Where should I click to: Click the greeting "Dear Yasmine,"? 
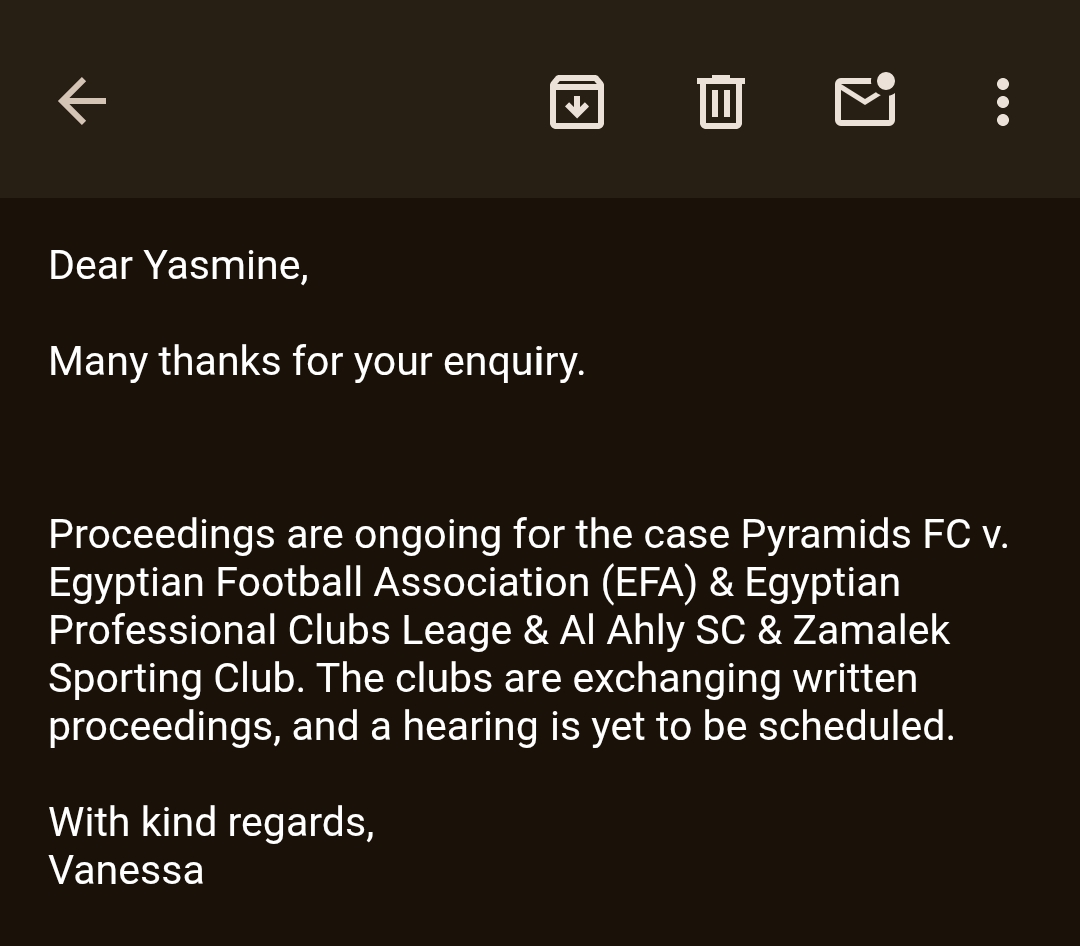coord(178,265)
